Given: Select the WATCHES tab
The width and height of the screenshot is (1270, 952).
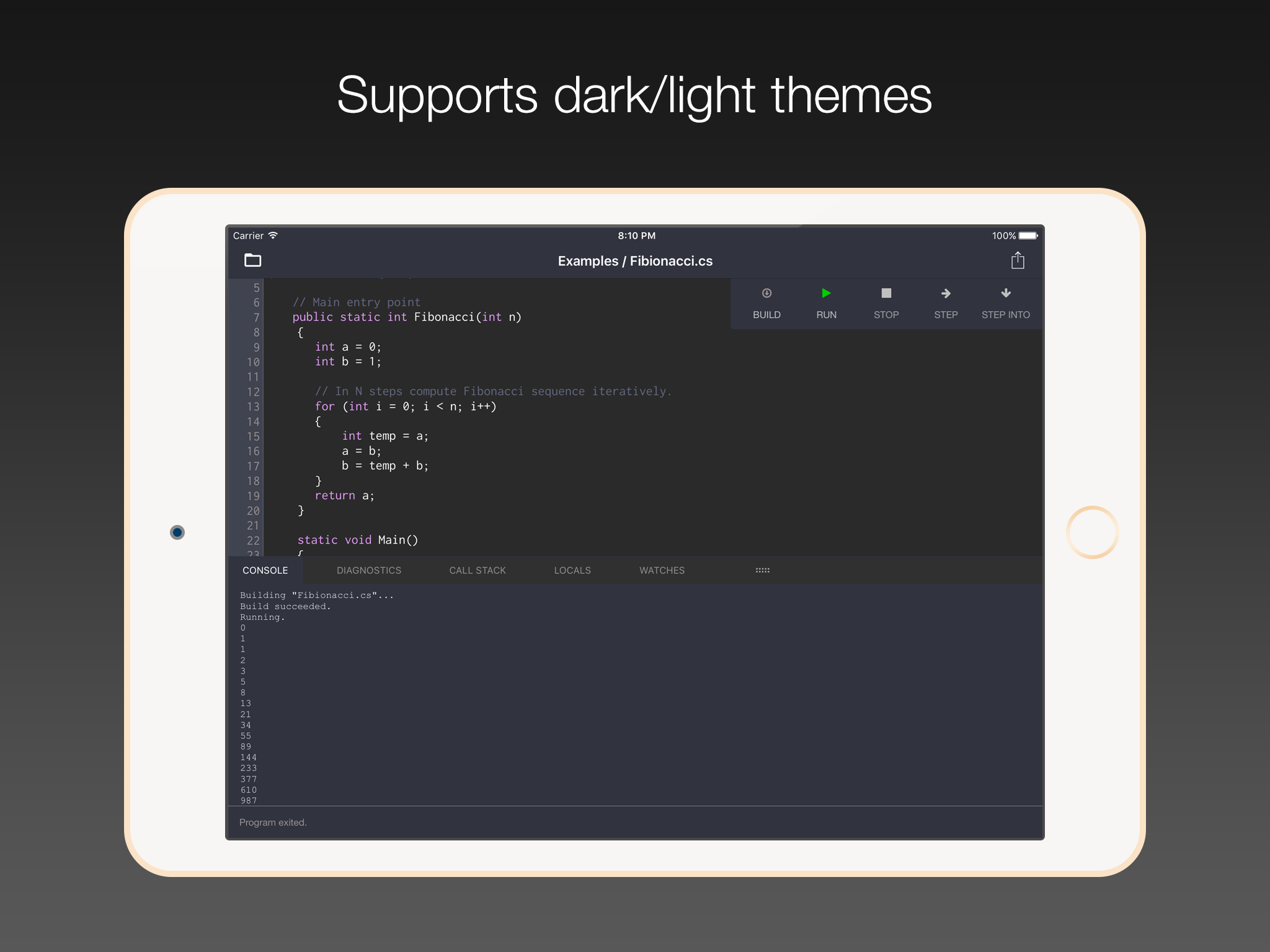Looking at the screenshot, I should pos(661,570).
